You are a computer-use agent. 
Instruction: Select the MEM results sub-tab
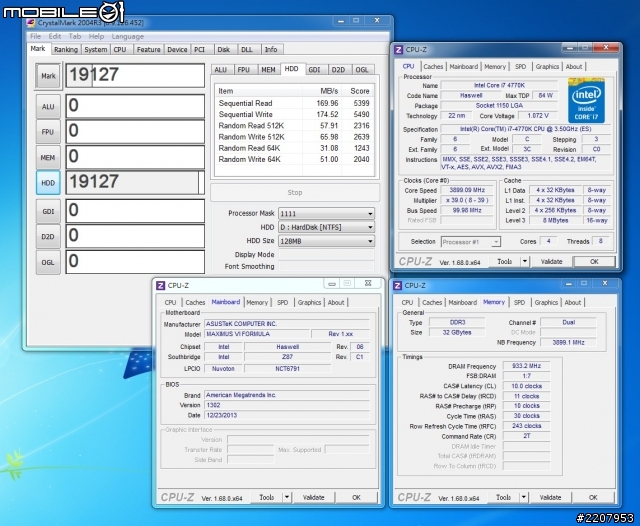pyautogui.click(x=268, y=70)
